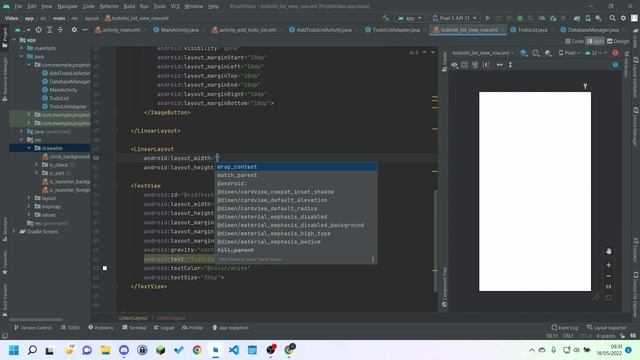Click the pan hand tool in preview
This screenshot has height=360, width=640.
click(x=609, y=251)
